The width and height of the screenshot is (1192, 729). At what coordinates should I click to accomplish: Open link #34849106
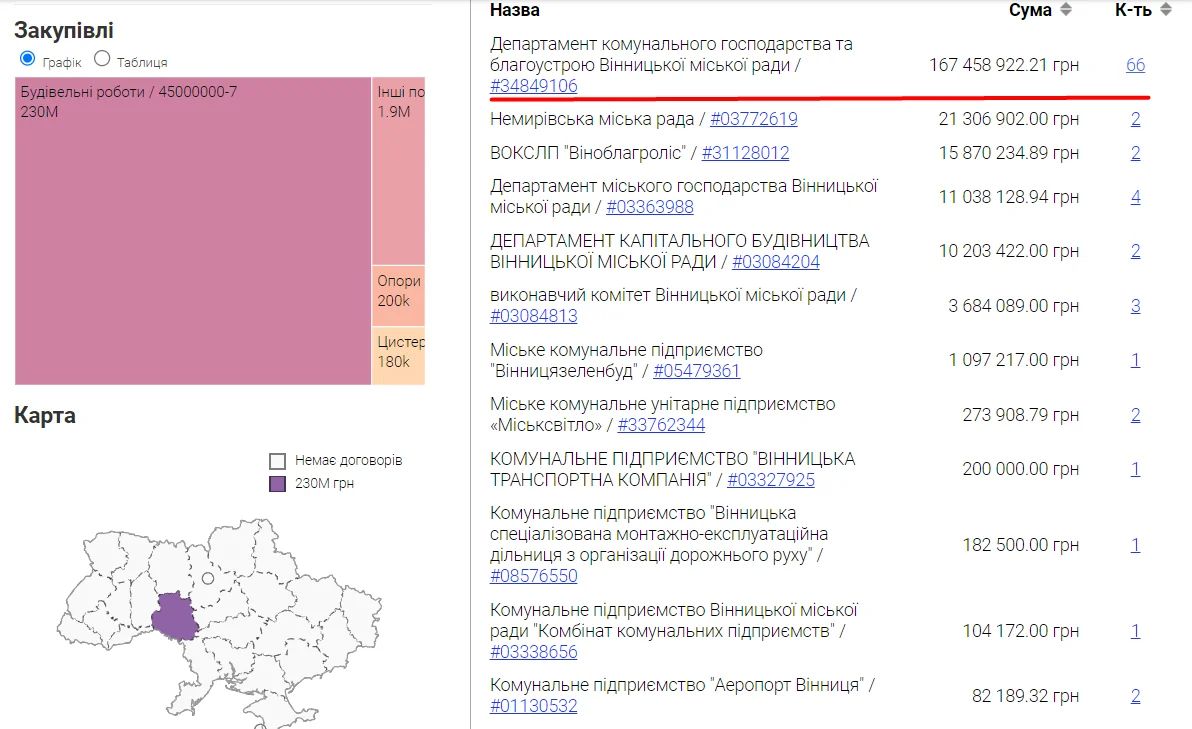(534, 86)
